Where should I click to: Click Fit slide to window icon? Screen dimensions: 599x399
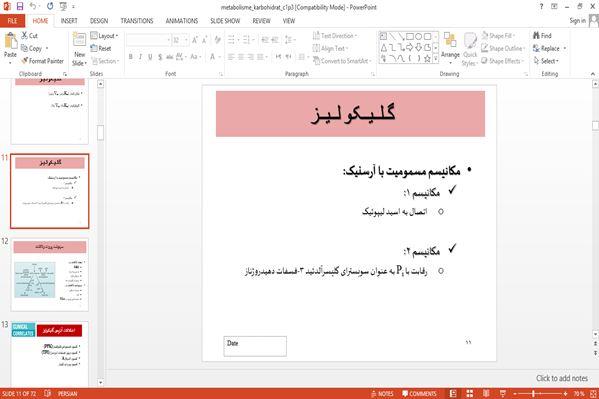[x=593, y=394]
